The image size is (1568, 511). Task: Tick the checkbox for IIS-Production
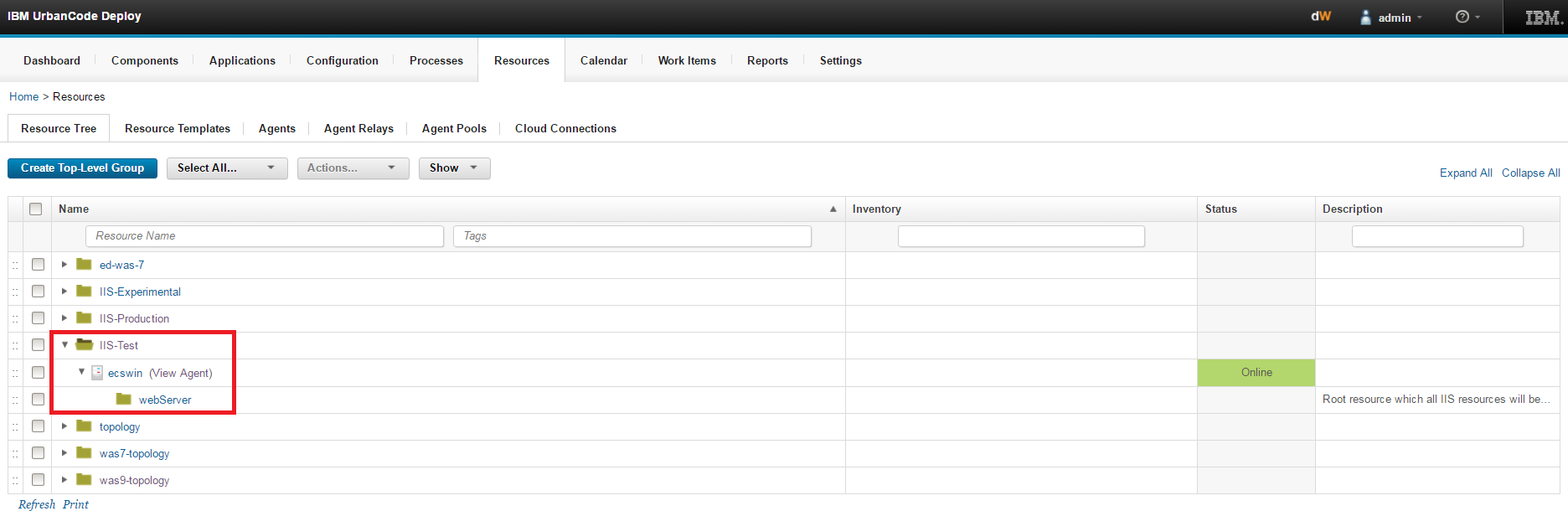38,318
